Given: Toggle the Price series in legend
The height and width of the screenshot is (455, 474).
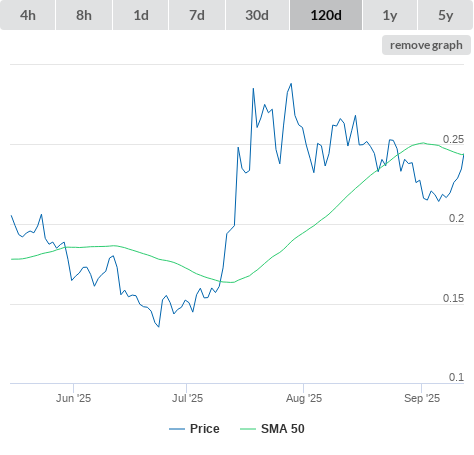Looking at the screenshot, I should [x=205, y=429].
